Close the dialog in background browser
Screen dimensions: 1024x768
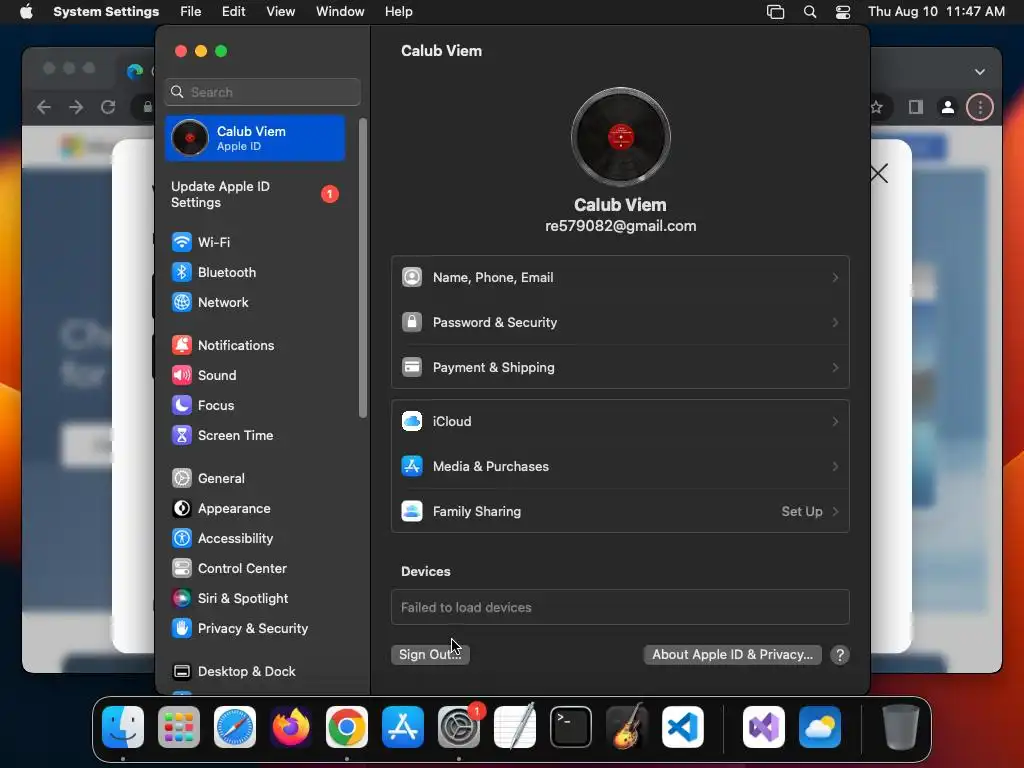(x=879, y=174)
